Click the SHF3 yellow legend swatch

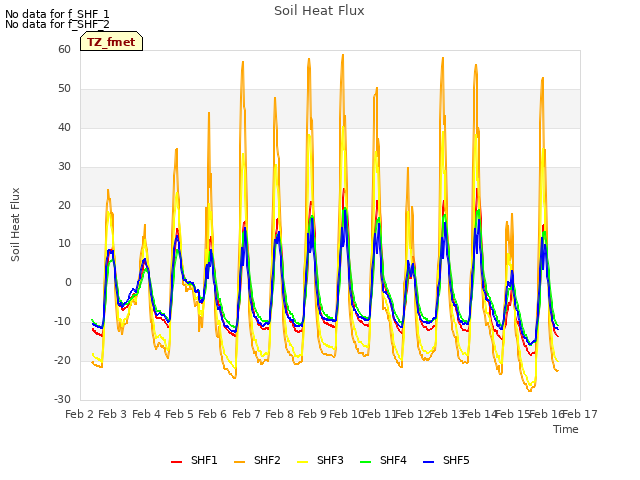[302, 461]
